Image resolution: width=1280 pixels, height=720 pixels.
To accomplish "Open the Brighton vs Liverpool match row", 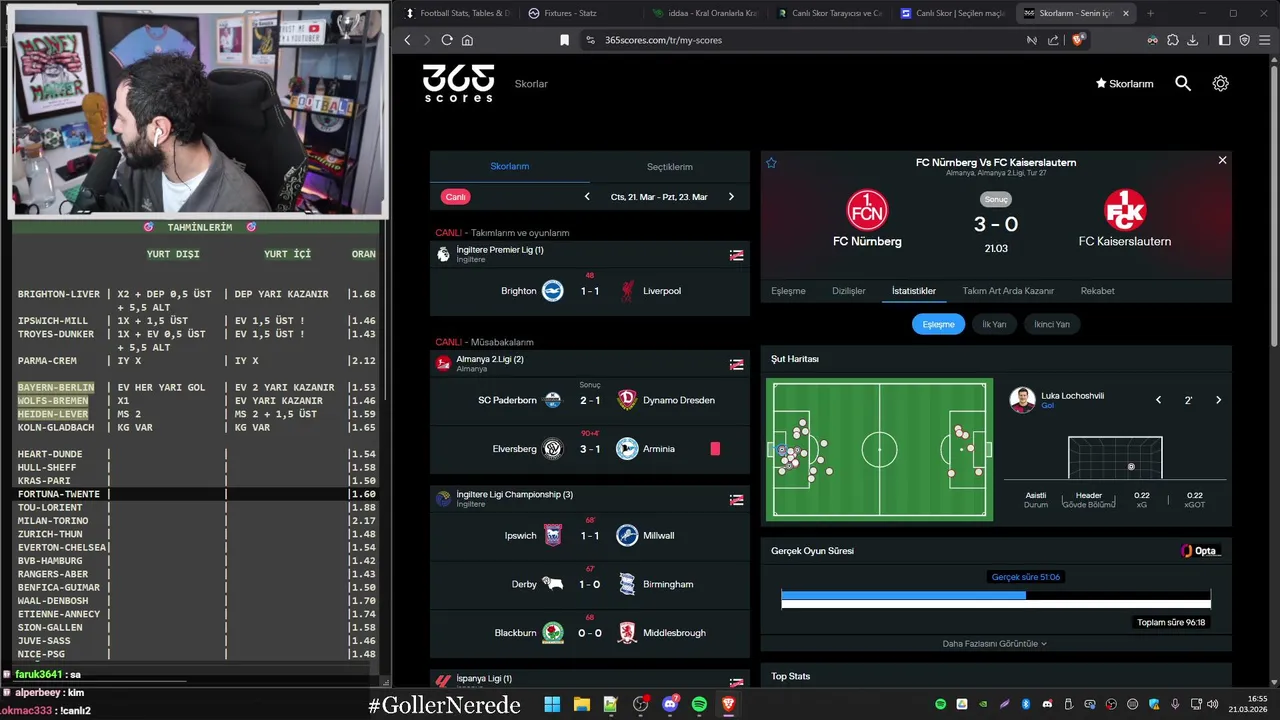I will [x=590, y=291].
